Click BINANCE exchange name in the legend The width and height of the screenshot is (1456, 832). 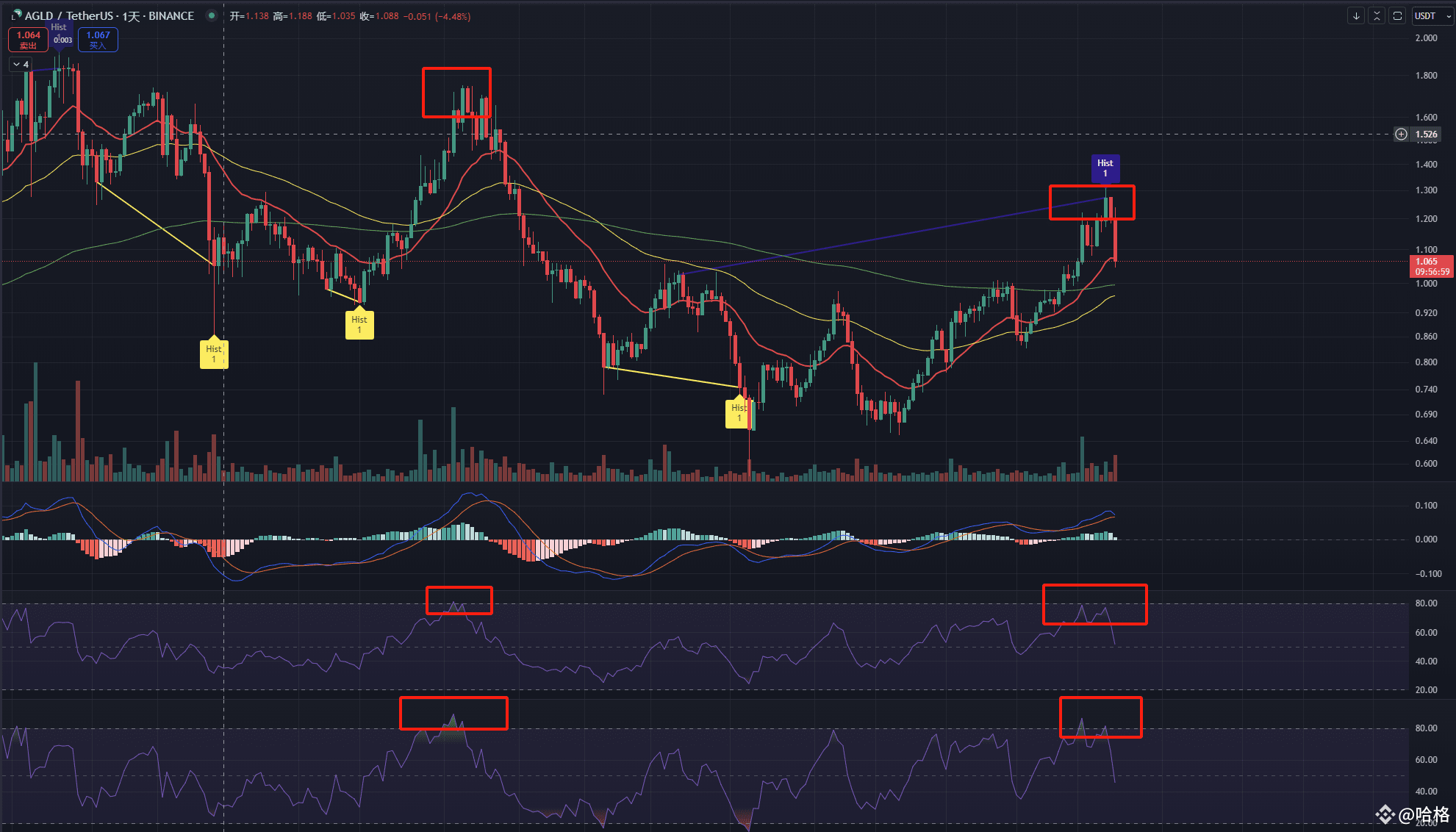click(x=171, y=15)
